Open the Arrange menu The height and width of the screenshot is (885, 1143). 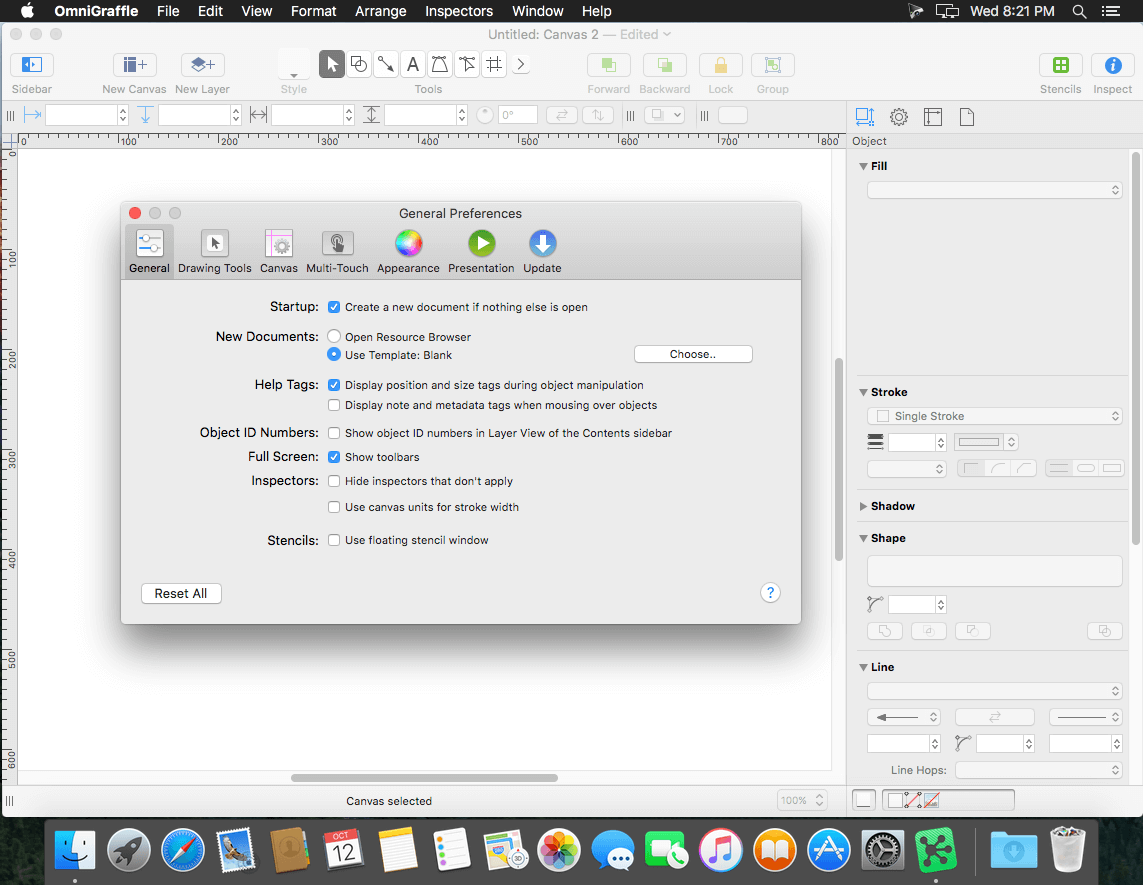[x=381, y=11]
